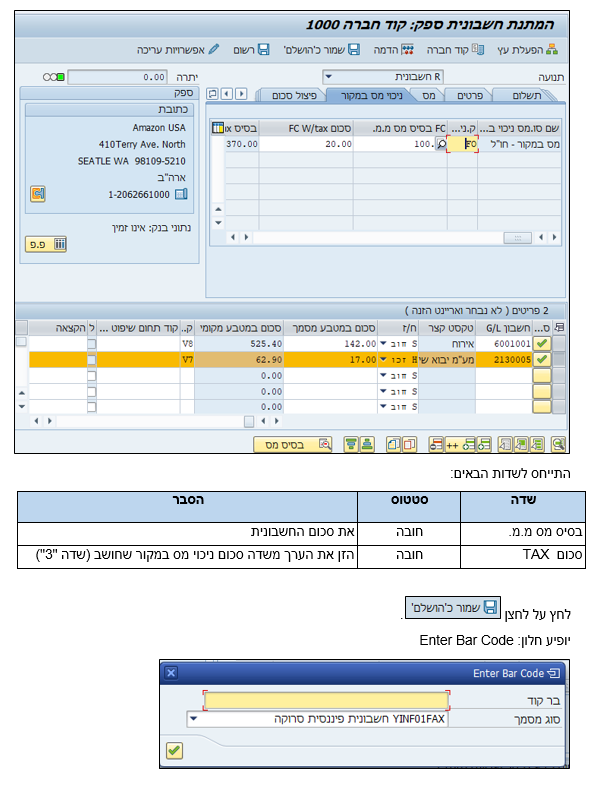This screenshot has height=788, width=601.
Task: Click the בסיס מס tax base button
Action: tap(293, 445)
